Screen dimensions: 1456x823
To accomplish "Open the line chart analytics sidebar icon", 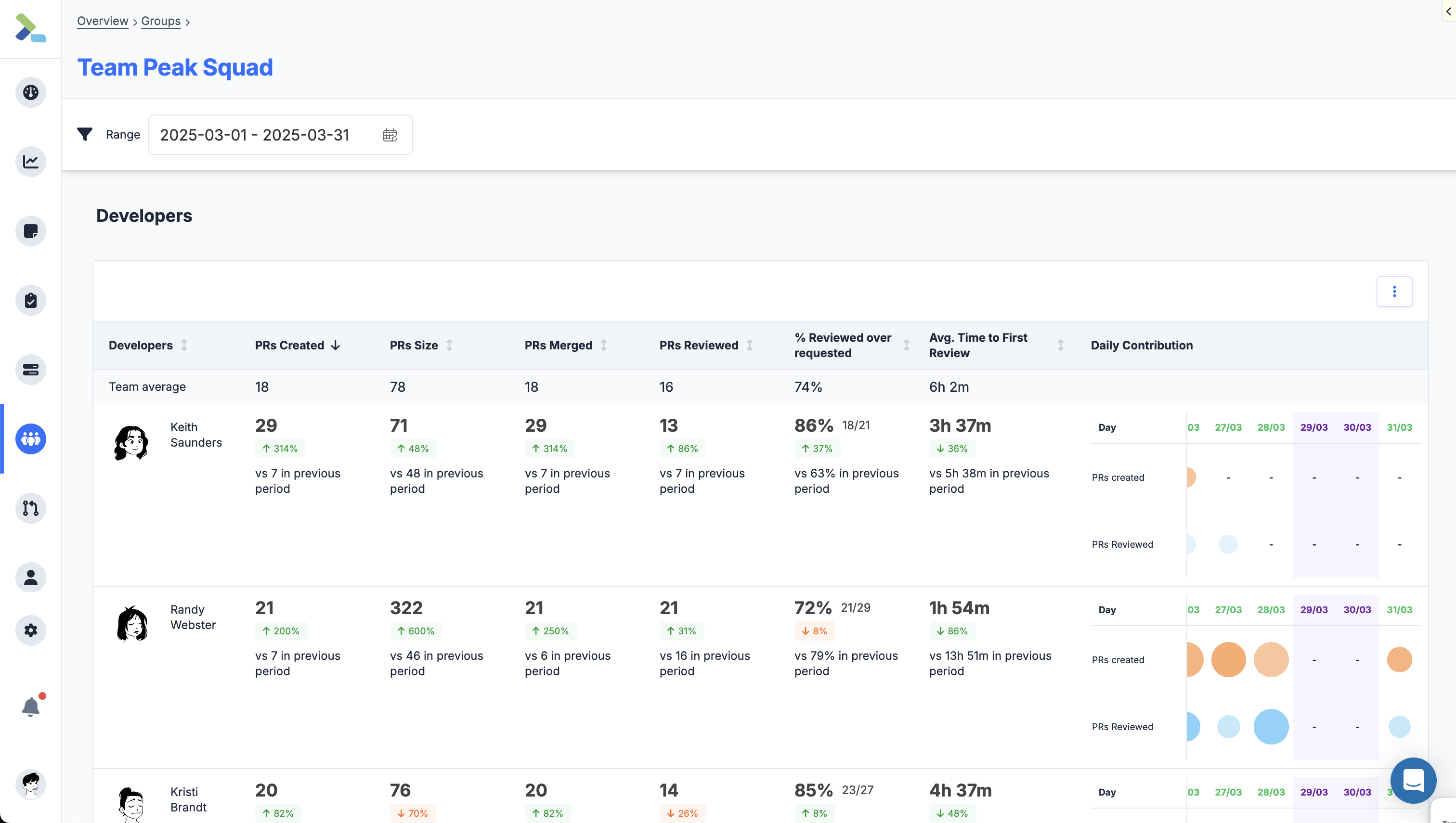I will click(30, 162).
